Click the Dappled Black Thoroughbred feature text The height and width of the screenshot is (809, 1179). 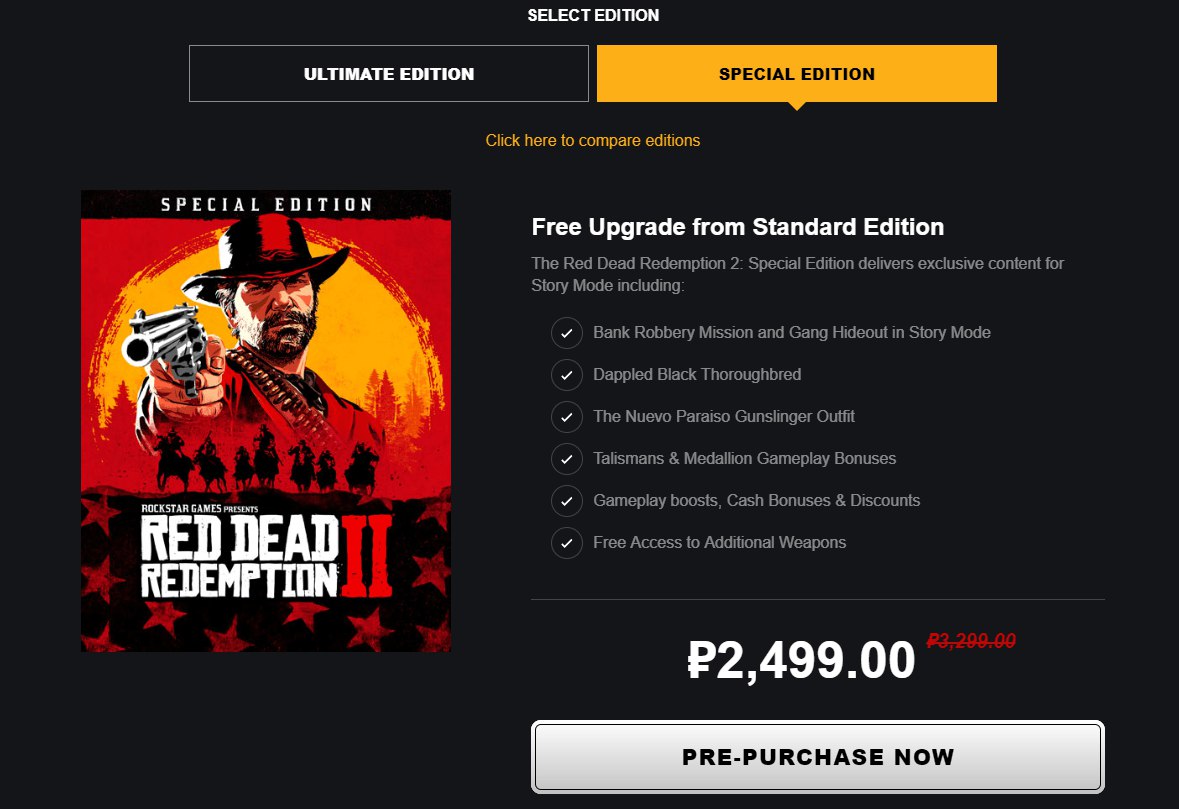pos(697,375)
